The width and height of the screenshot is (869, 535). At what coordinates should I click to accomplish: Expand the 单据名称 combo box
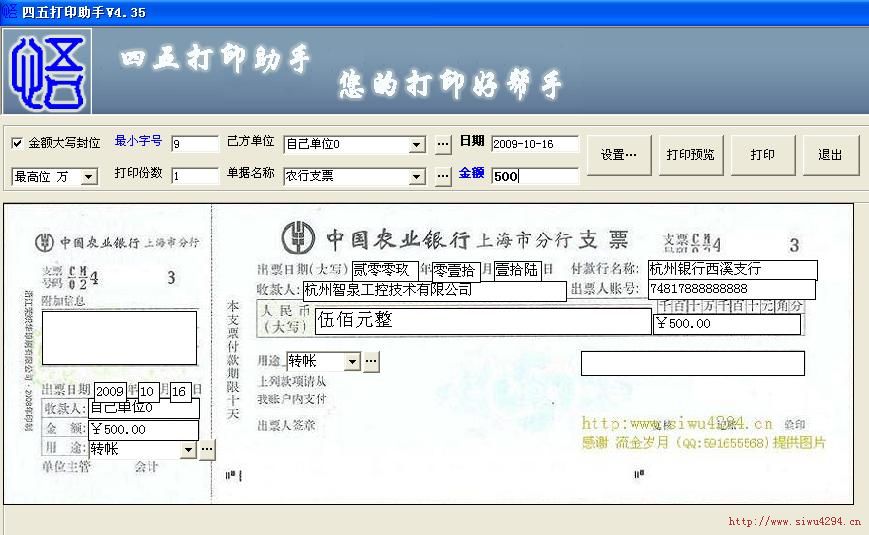(417, 177)
